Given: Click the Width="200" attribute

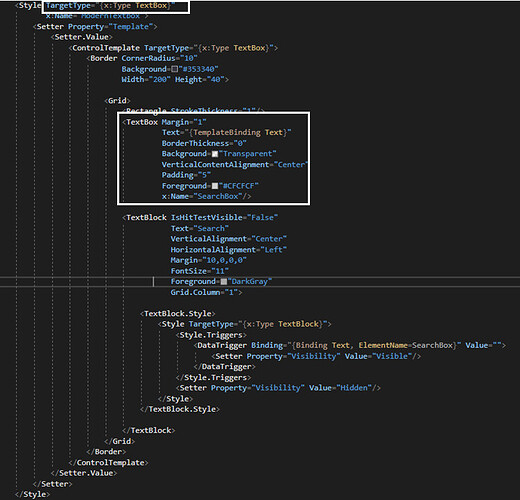Looking at the screenshot, I should 146,80.
